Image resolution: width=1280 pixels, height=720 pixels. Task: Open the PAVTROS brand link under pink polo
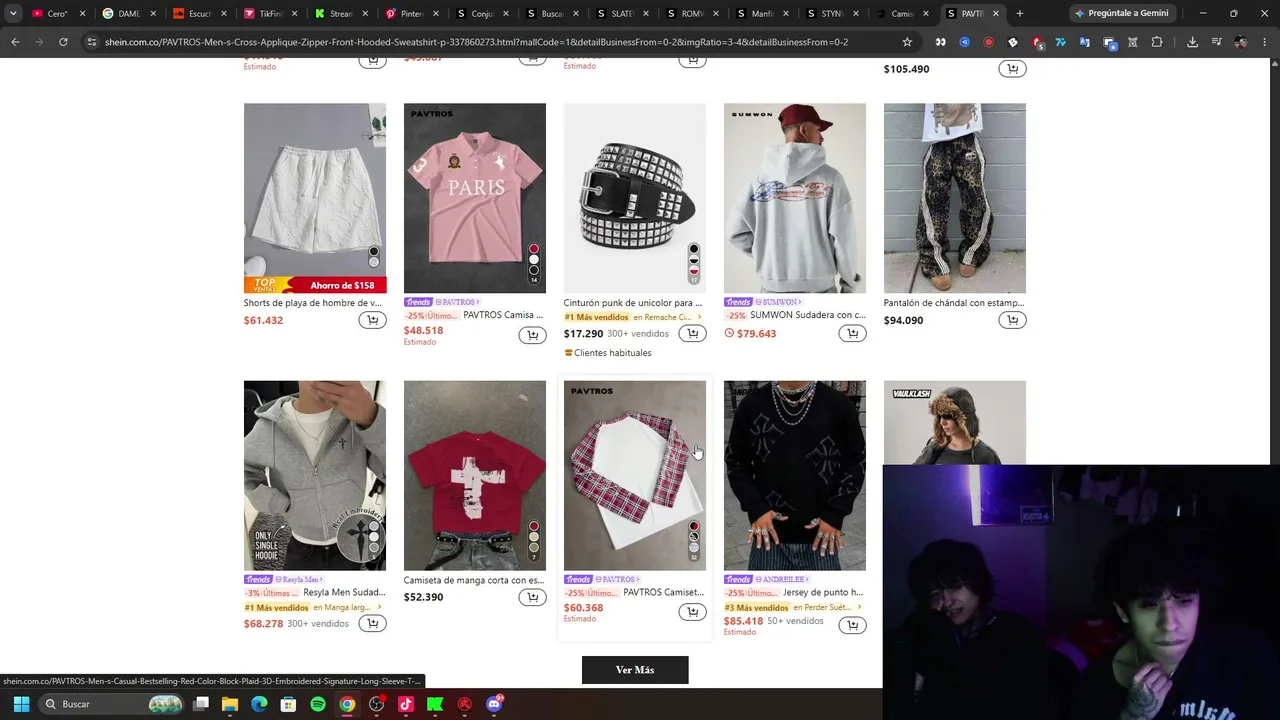[457, 302]
